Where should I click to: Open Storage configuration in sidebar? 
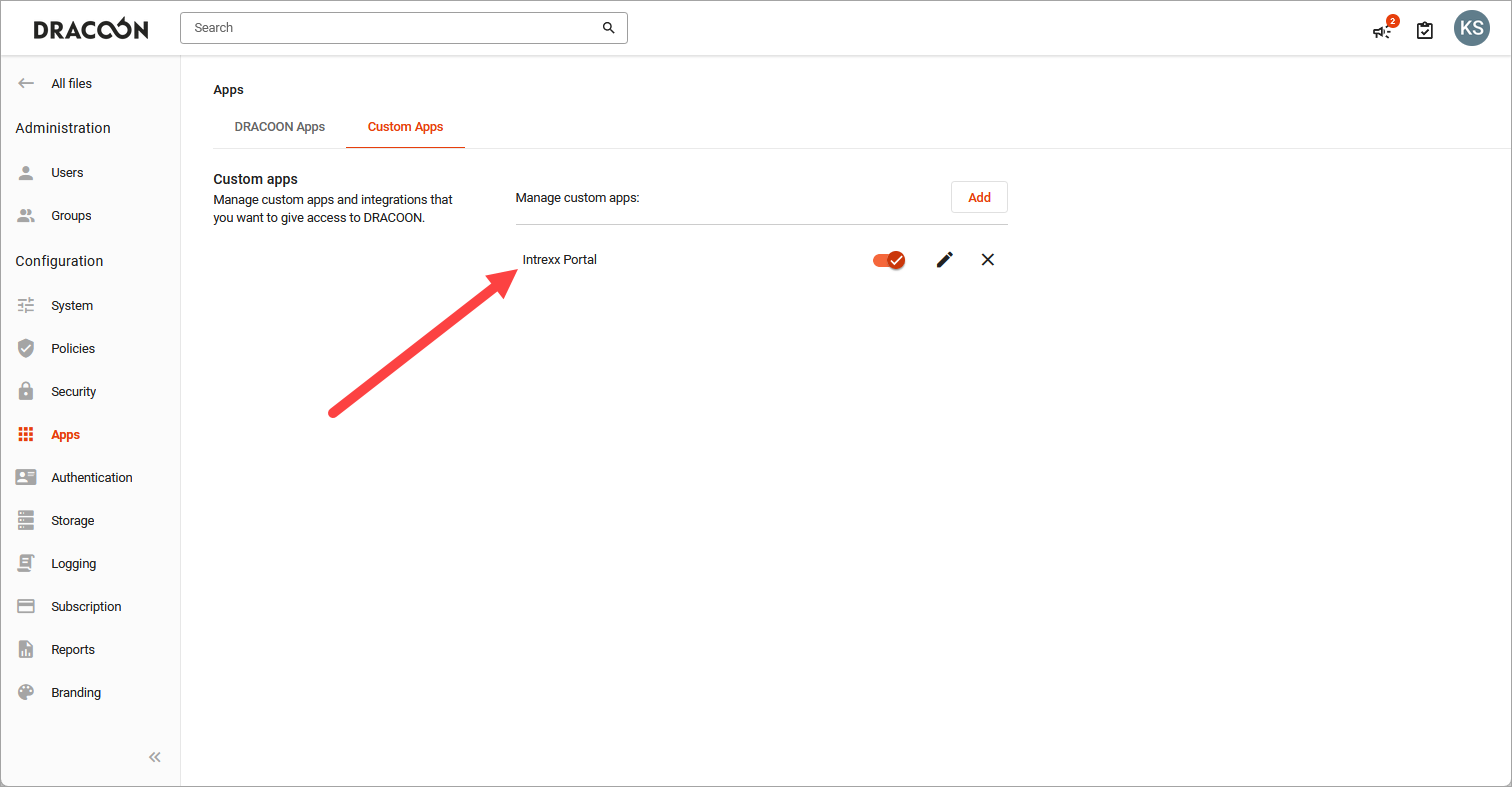[72, 521]
